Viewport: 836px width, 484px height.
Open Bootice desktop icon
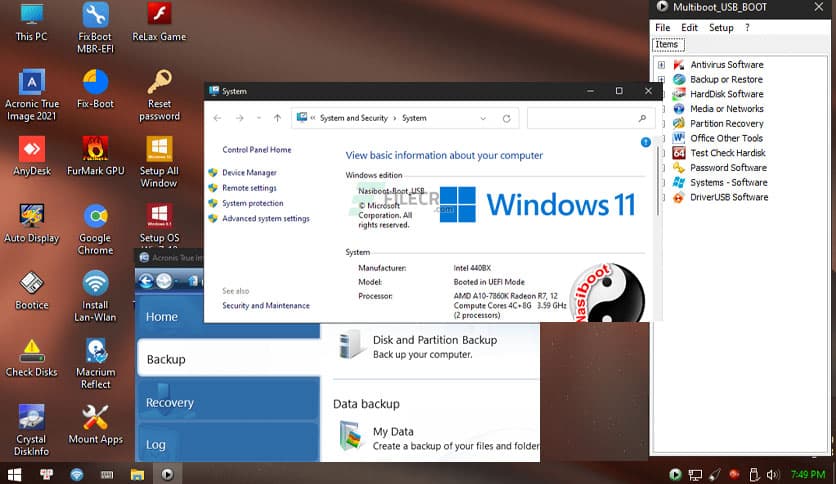click(31, 291)
